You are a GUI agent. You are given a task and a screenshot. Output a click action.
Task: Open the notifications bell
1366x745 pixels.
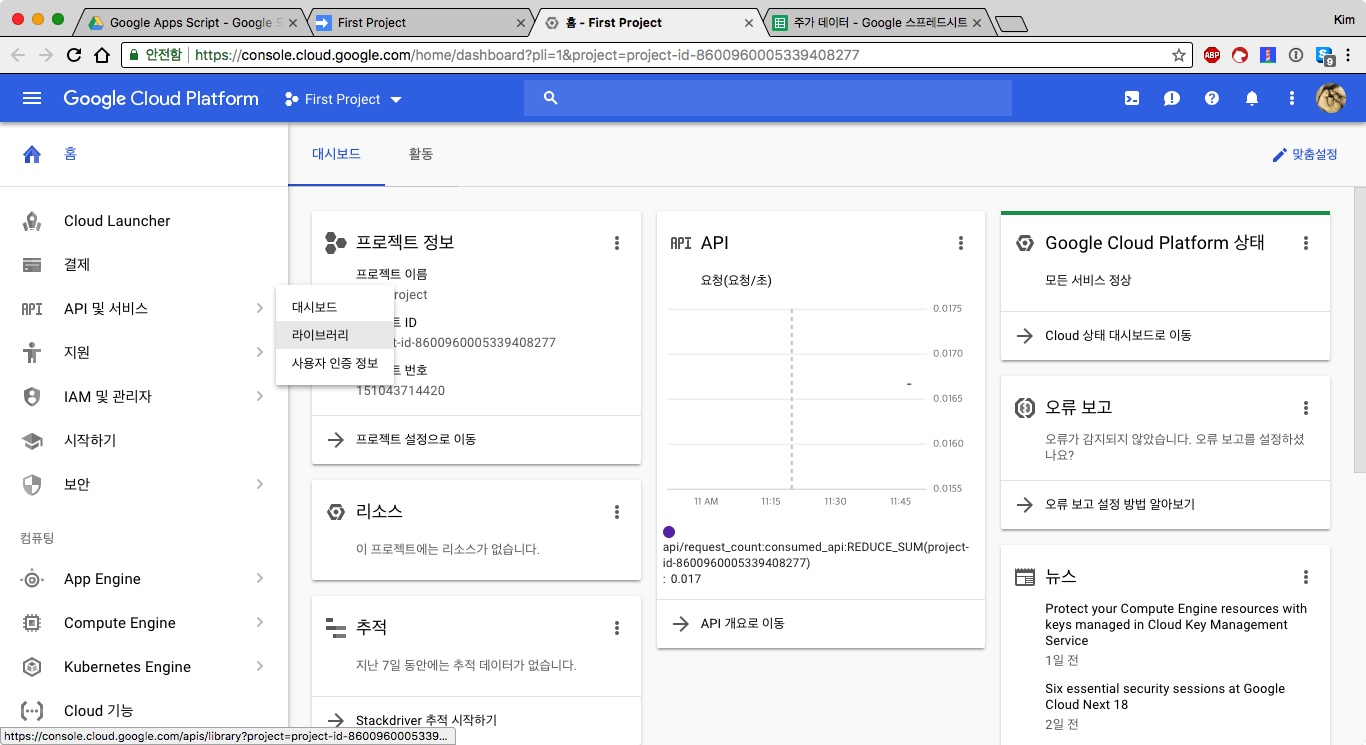pyautogui.click(x=1252, y=98)
